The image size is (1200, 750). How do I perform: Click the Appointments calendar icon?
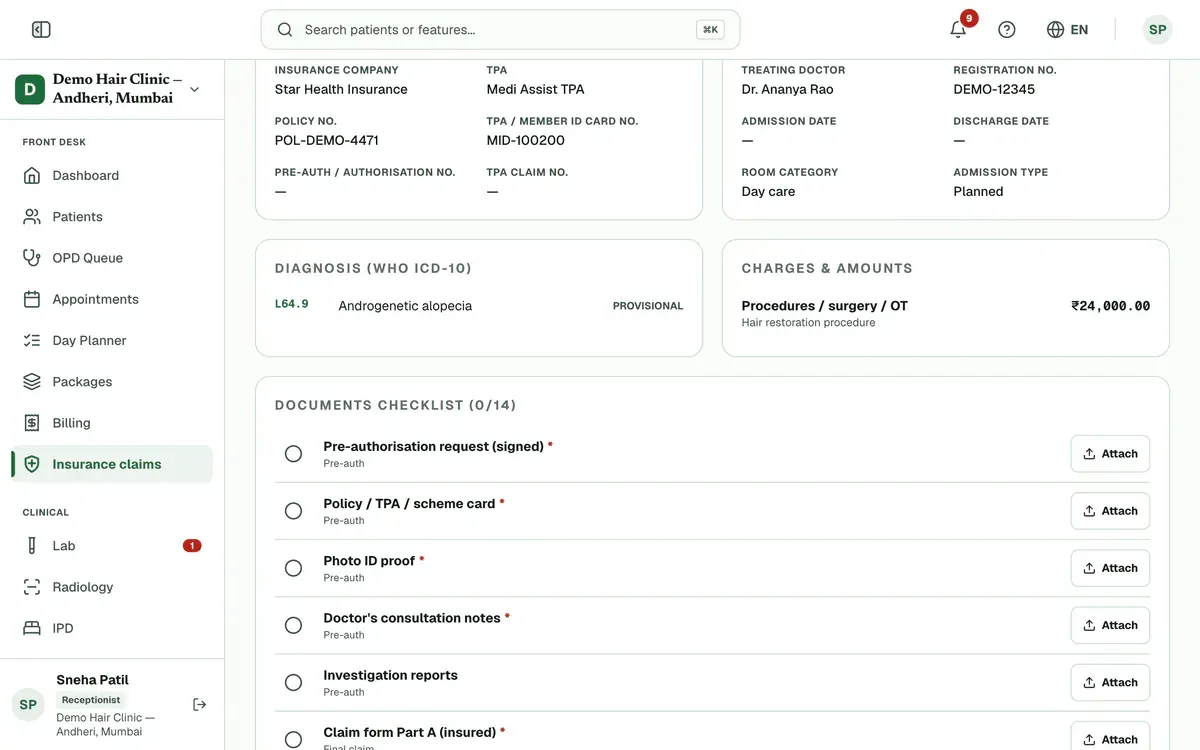tap(32, 299)
